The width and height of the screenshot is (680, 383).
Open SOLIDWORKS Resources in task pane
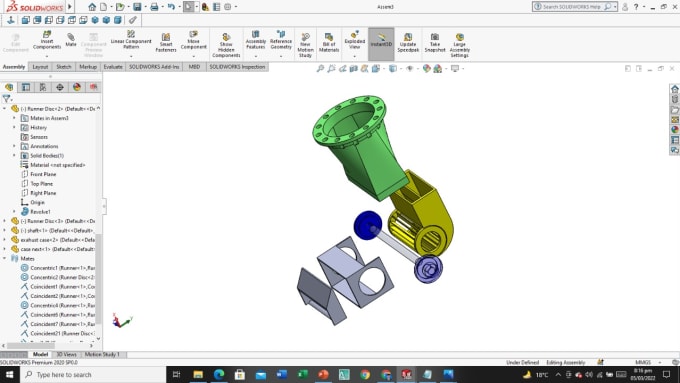click(675, 89)
